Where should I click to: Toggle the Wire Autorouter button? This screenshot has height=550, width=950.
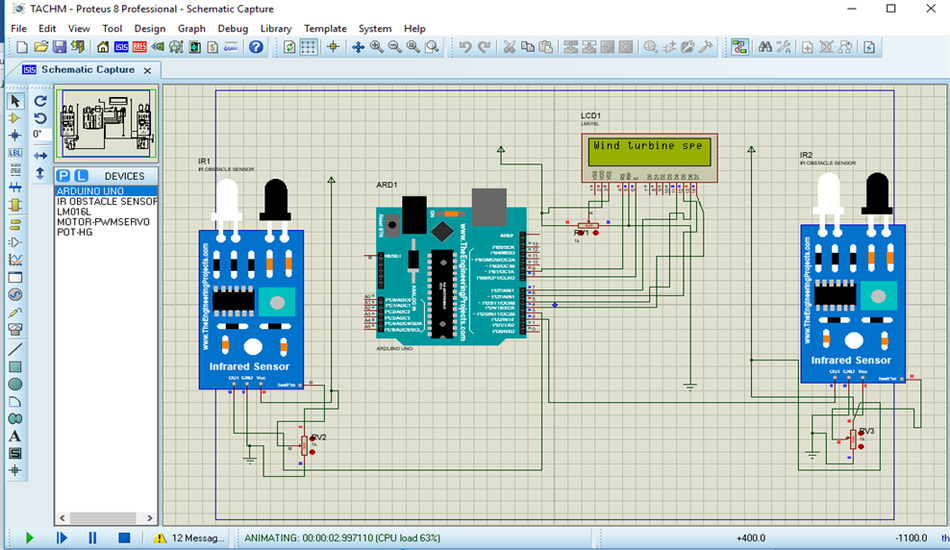pyautogui.click(x=739, y=47)
